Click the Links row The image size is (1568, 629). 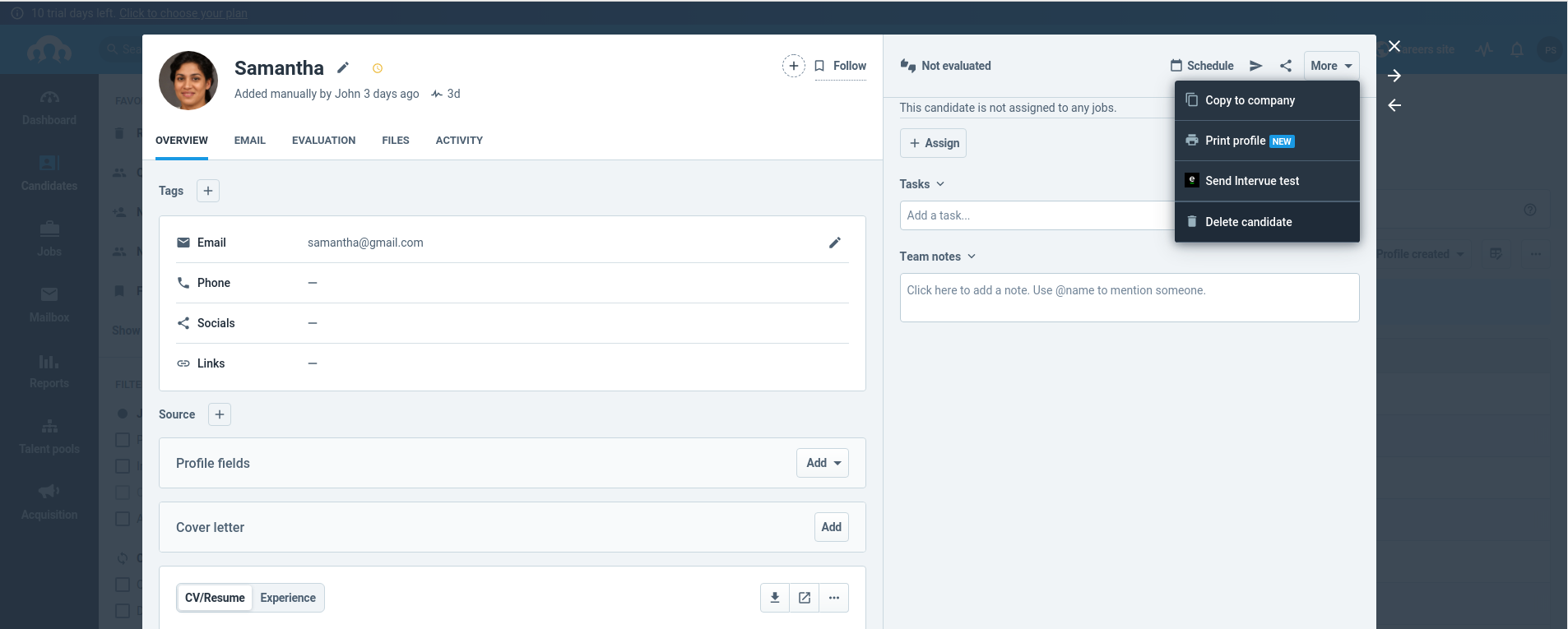pyautogui.click(x=512, y=363)
